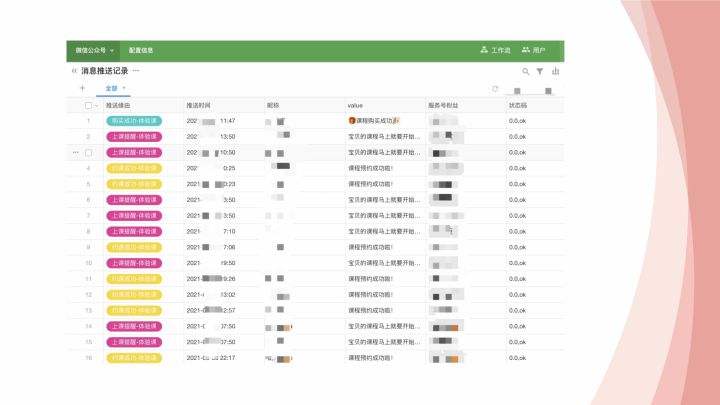
Task: Click the 工作流 workflow icon
Action: tap(485, 49)
